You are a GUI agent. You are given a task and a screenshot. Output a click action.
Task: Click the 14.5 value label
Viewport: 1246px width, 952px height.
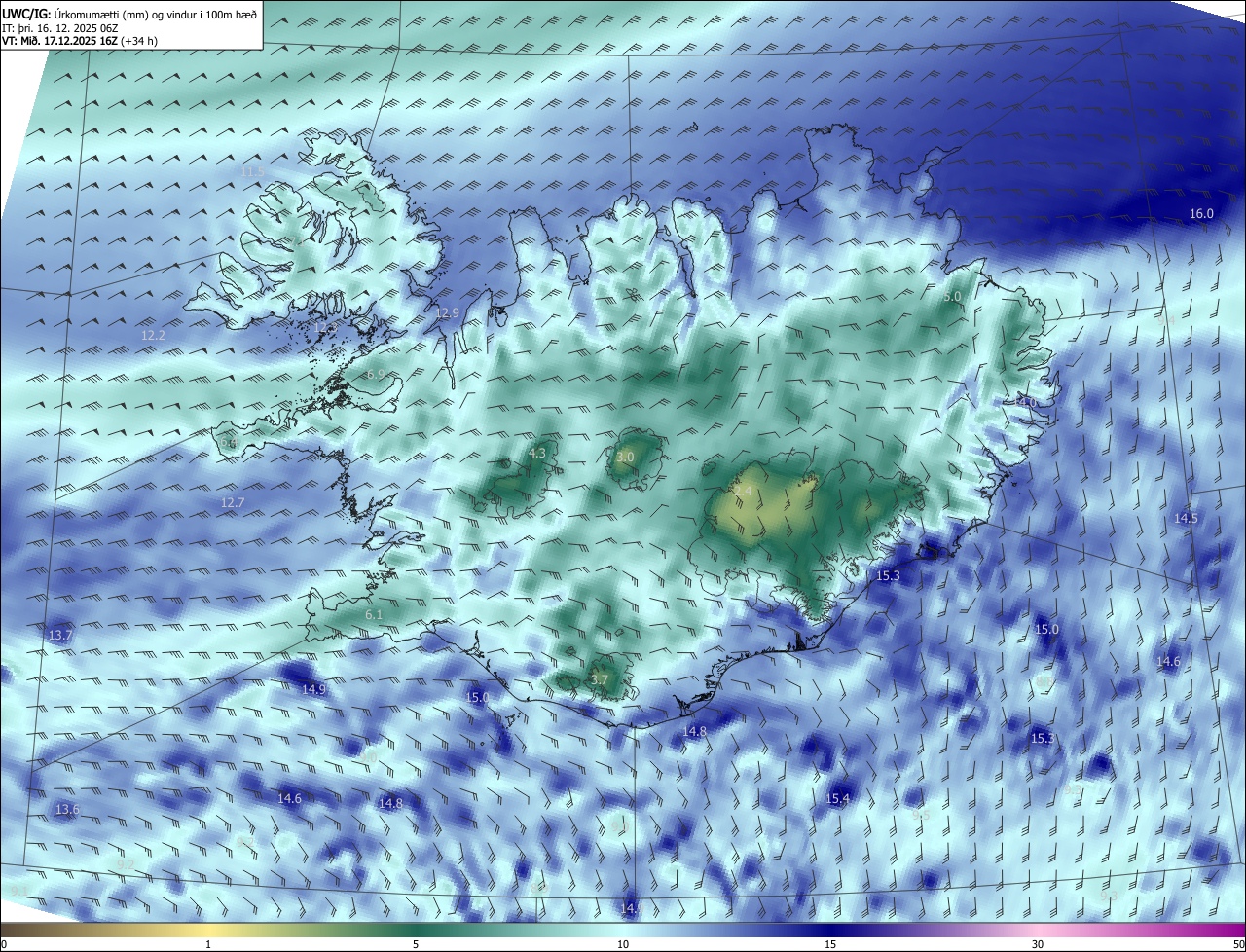1186,519
